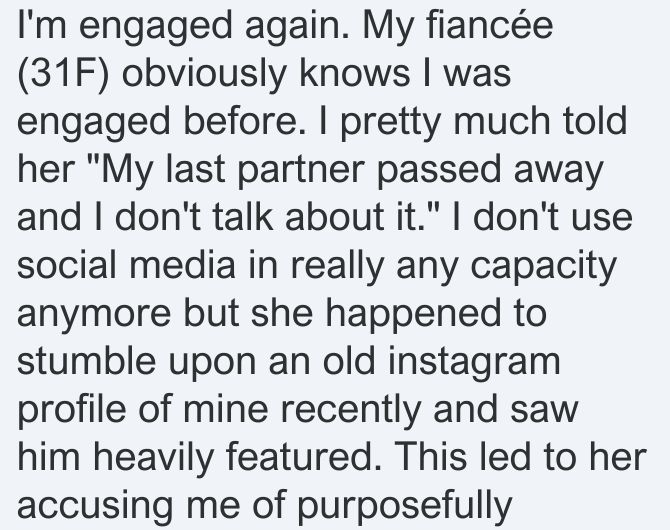Click the word "anymore"
670x530 pixels.
[x=94, y=315]
